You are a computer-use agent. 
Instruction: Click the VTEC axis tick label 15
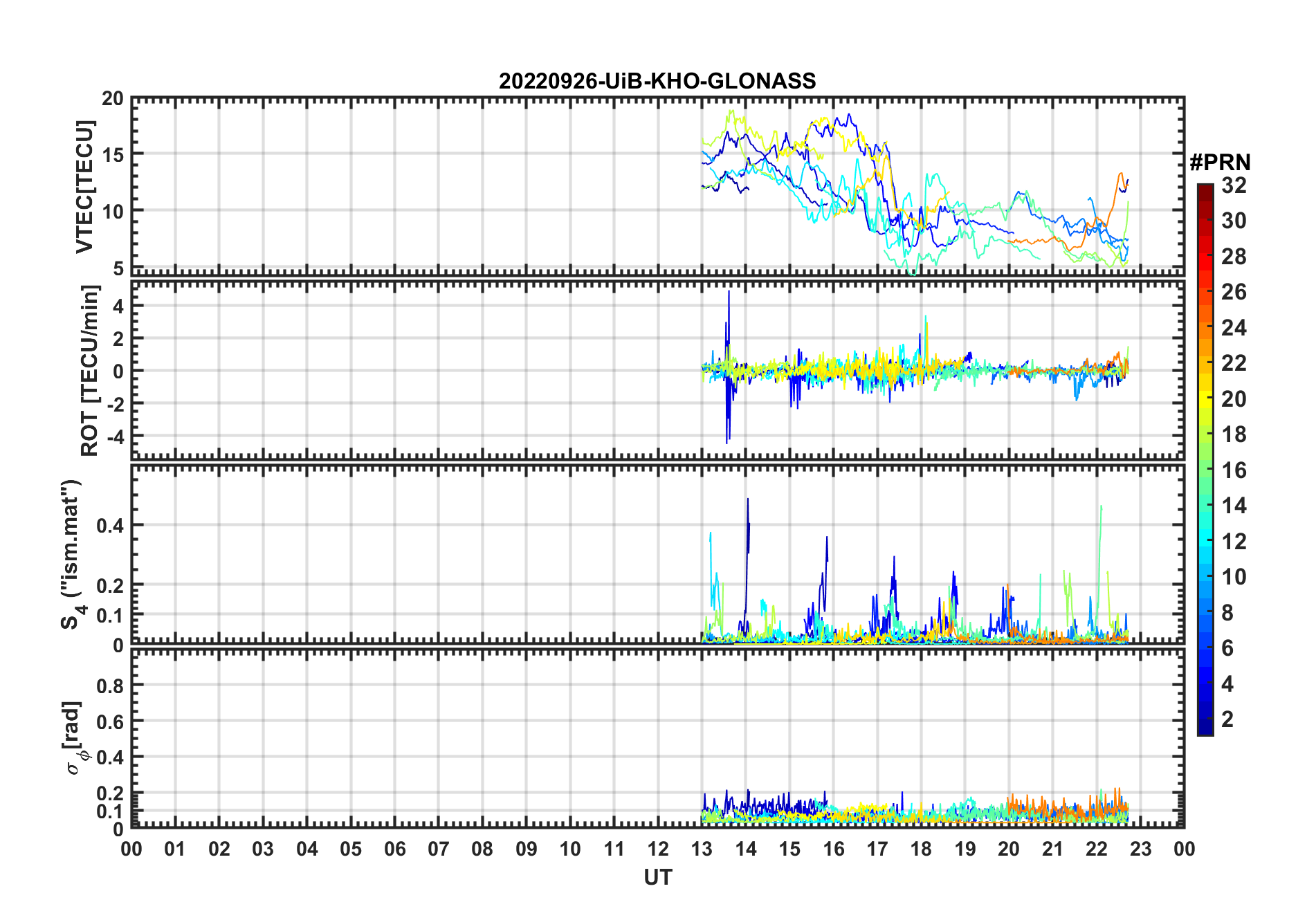pyautogui.click(x=113, y=155)
